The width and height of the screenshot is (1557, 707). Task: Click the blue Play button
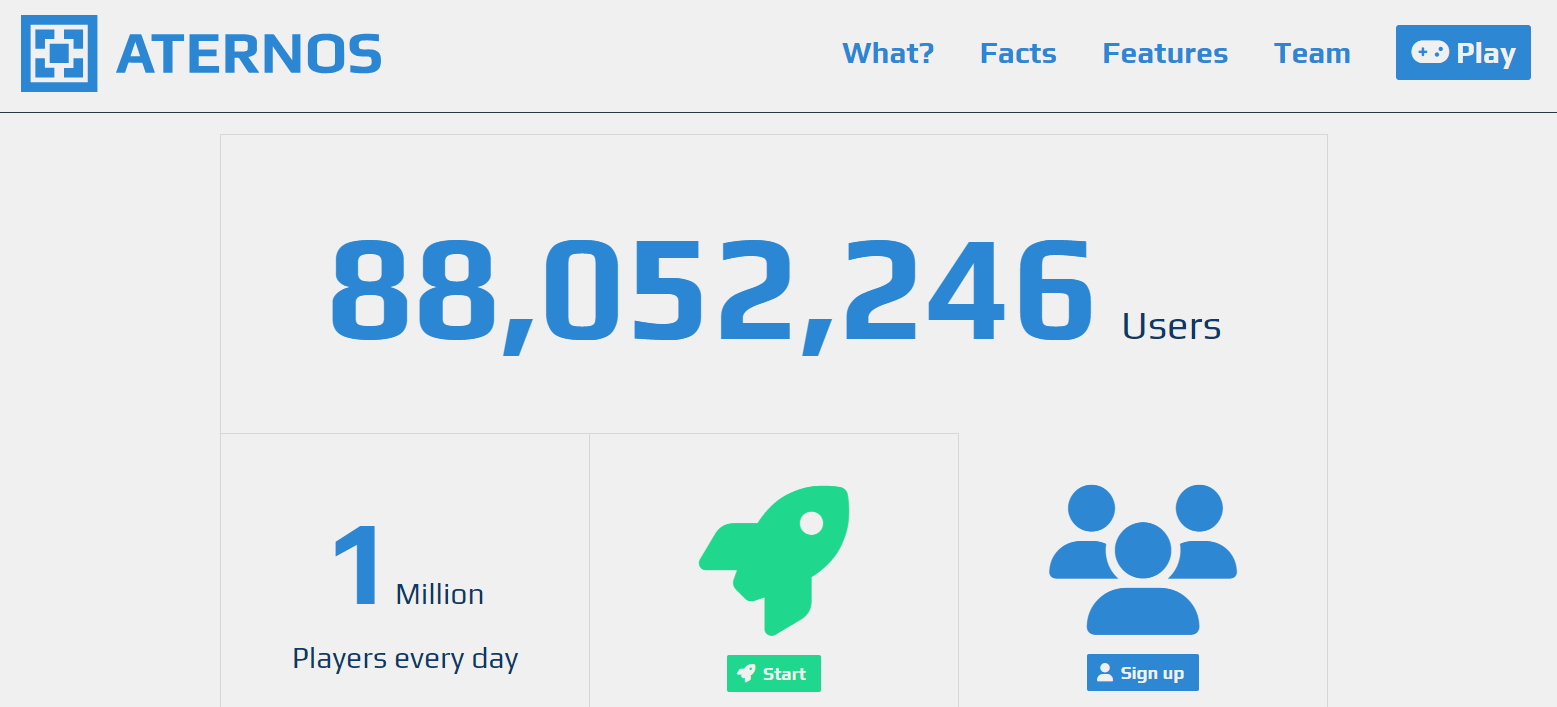(x=1463, y=53)
